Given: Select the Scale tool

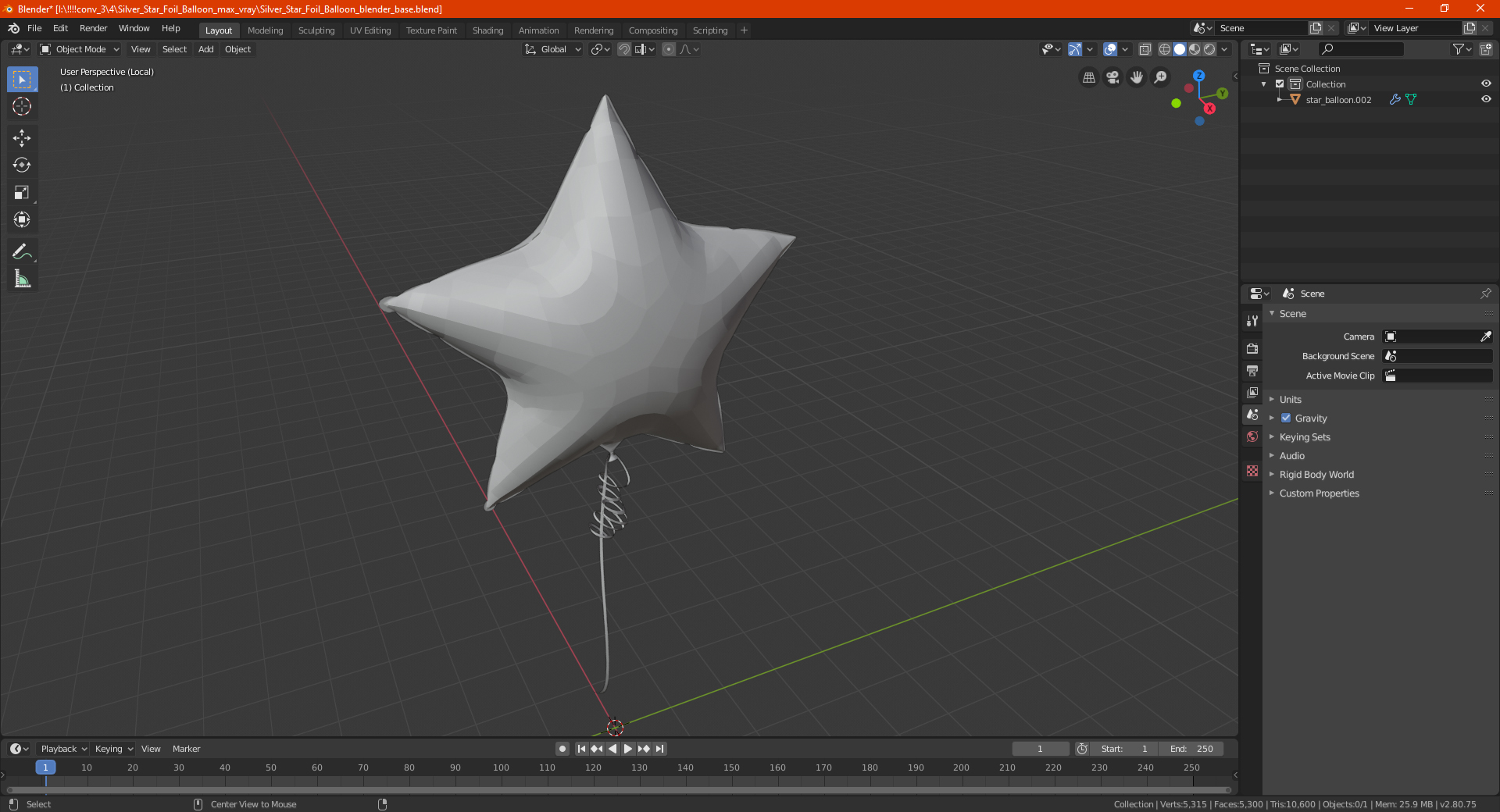Looking at the screenshot, I should click(22, 192).
